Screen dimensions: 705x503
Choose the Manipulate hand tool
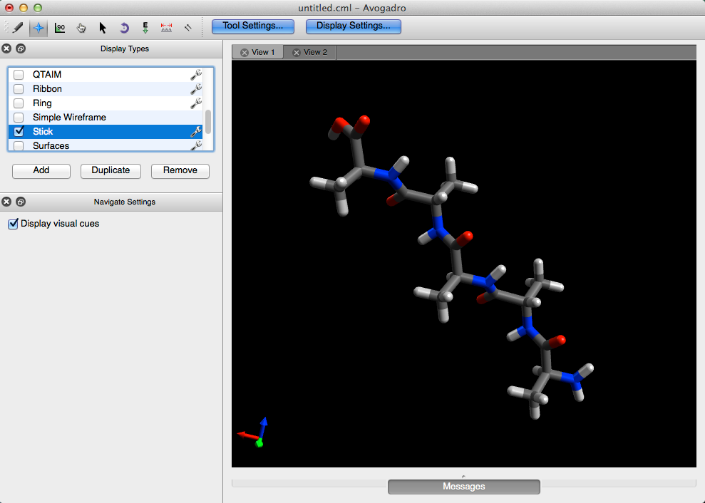tap(81, 27)
